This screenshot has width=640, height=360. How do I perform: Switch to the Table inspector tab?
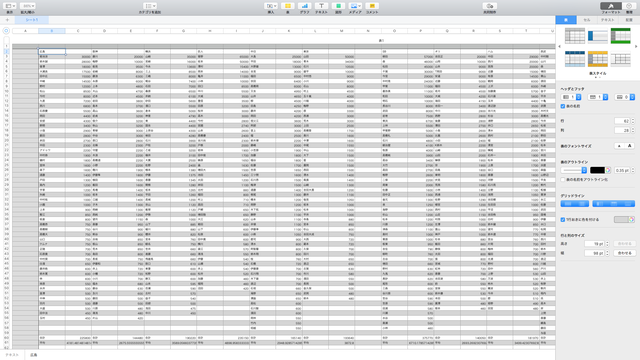pos(566,20)
